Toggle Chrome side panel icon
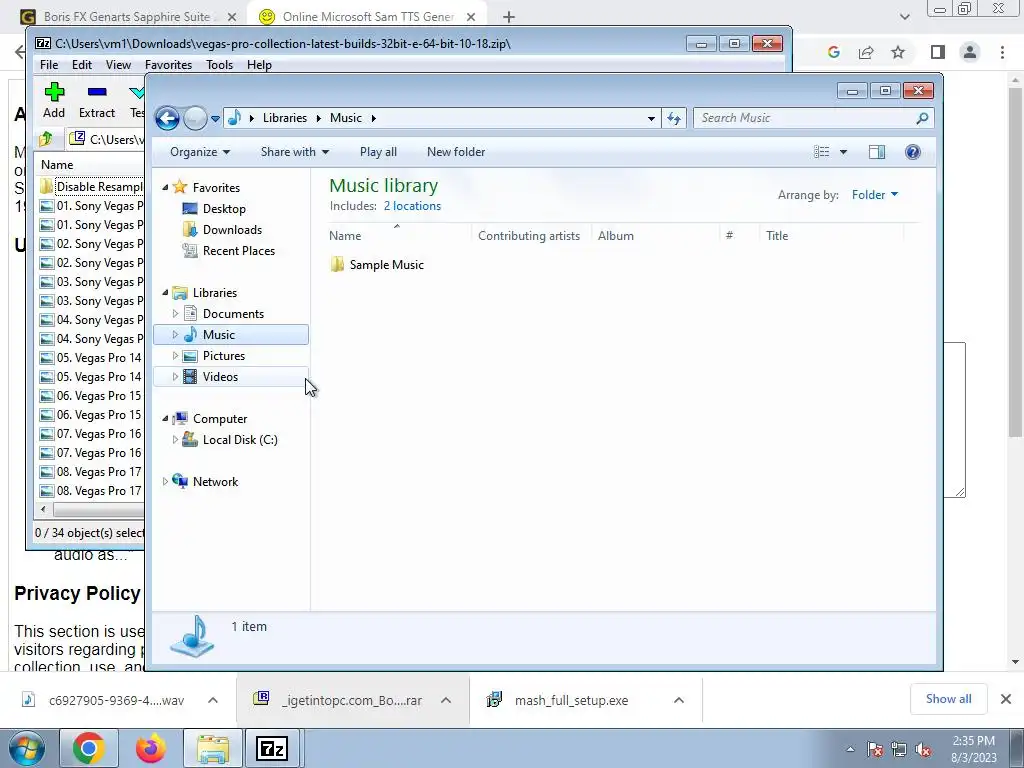 (938, 52)
